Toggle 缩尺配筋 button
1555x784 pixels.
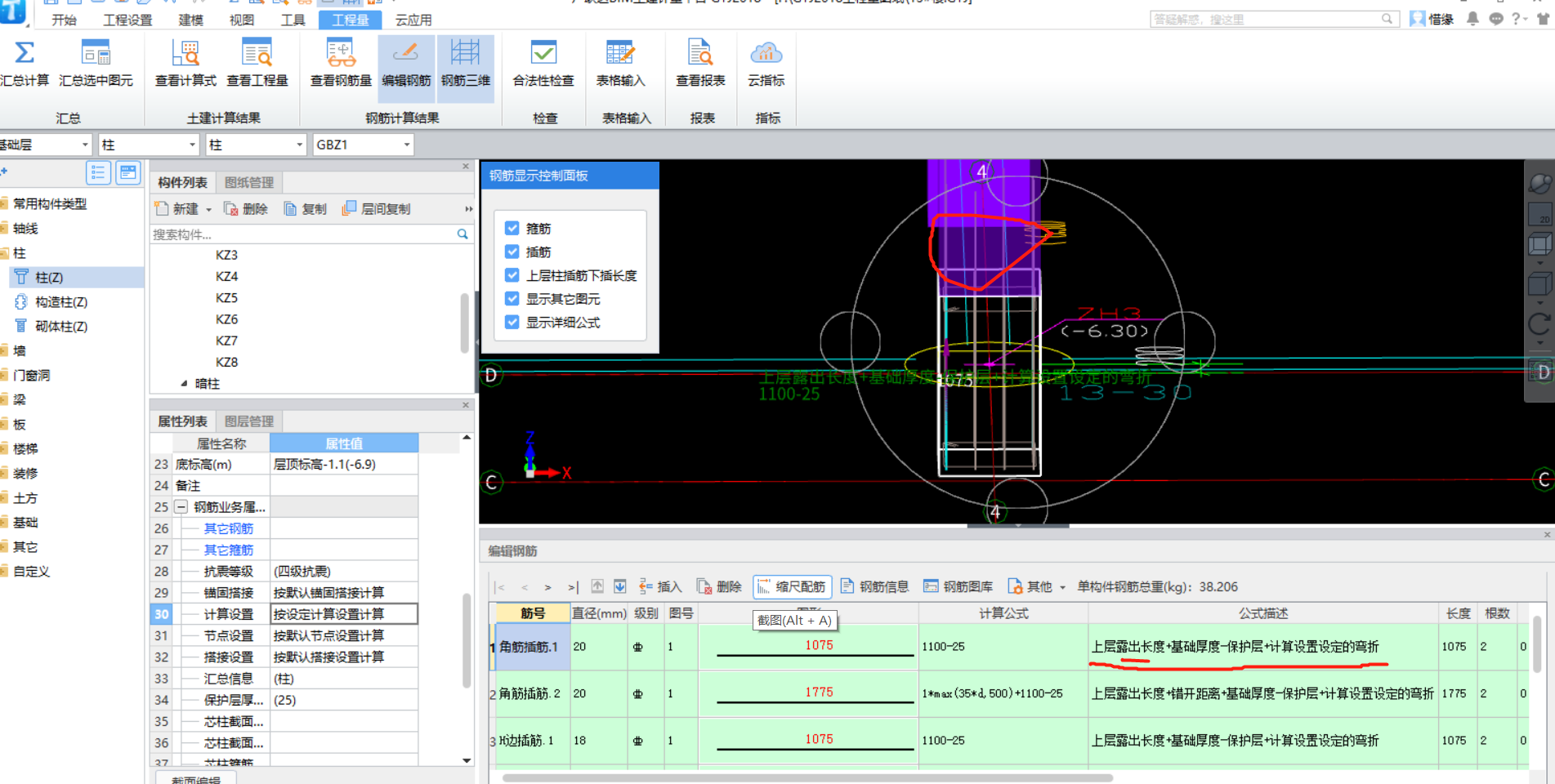click(x=792, y=586)
